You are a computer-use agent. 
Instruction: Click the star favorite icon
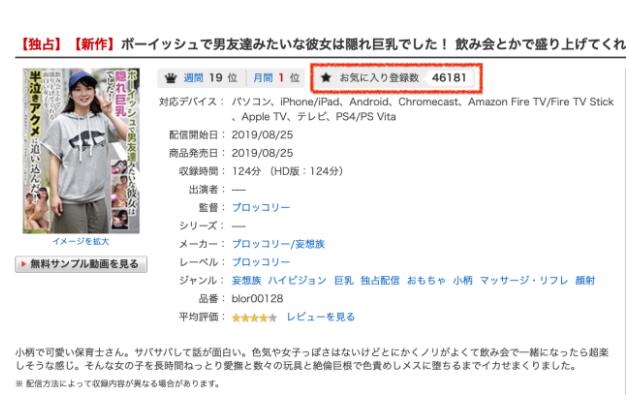pos(326,77)
